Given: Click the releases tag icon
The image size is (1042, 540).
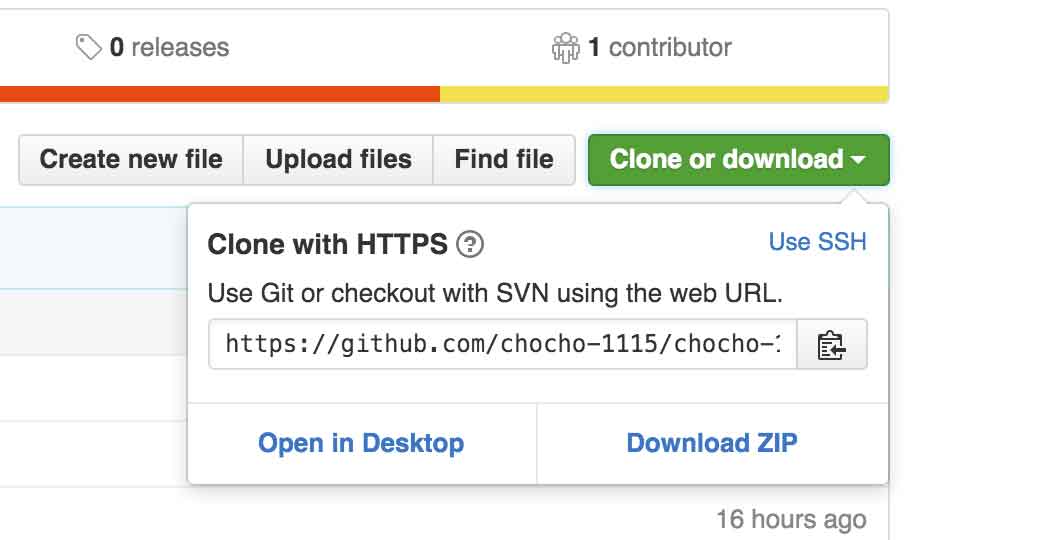Looking at the screenshot, I should (88, 47).
